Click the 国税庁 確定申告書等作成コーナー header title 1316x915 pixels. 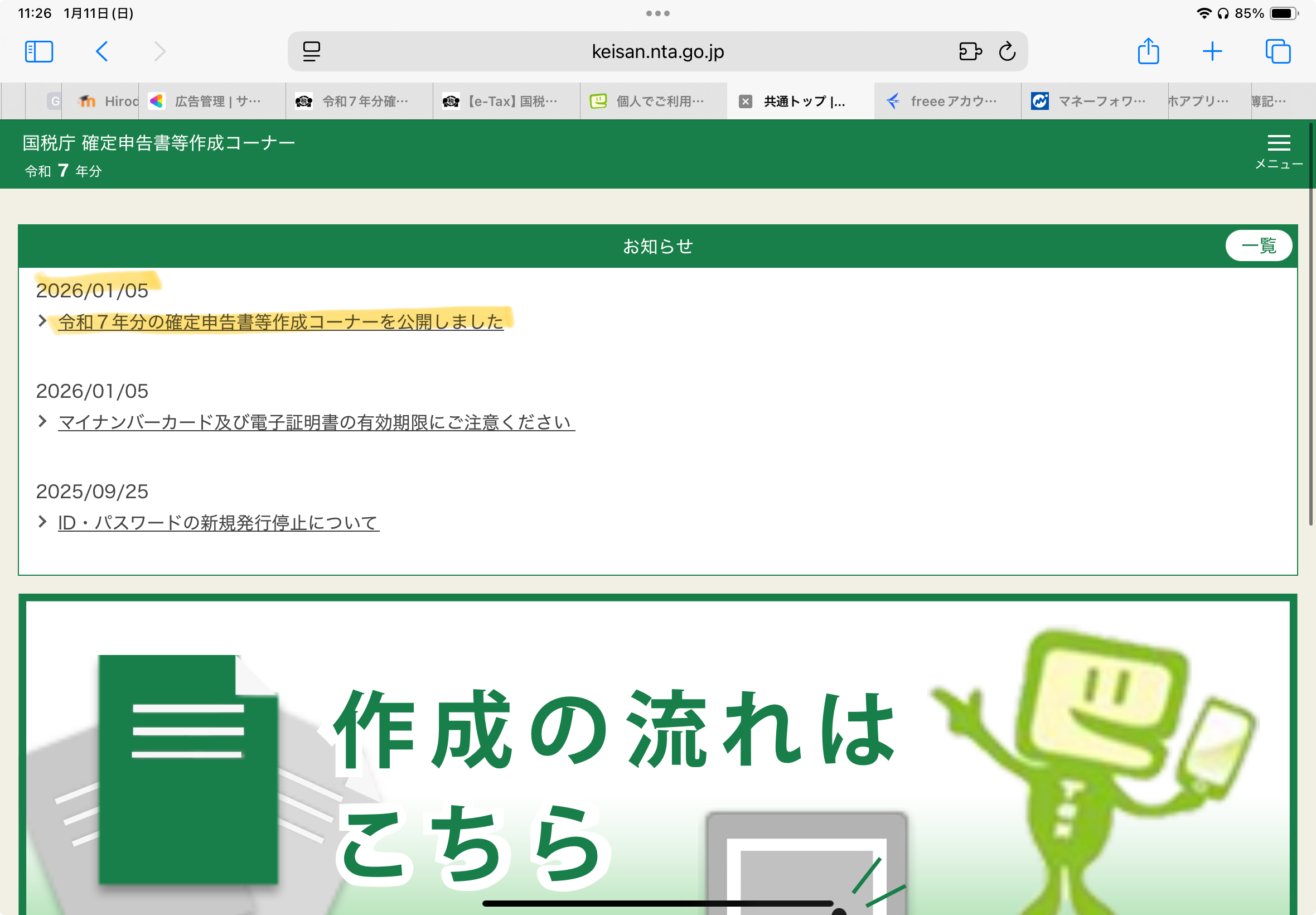click(x=159, y=143)
